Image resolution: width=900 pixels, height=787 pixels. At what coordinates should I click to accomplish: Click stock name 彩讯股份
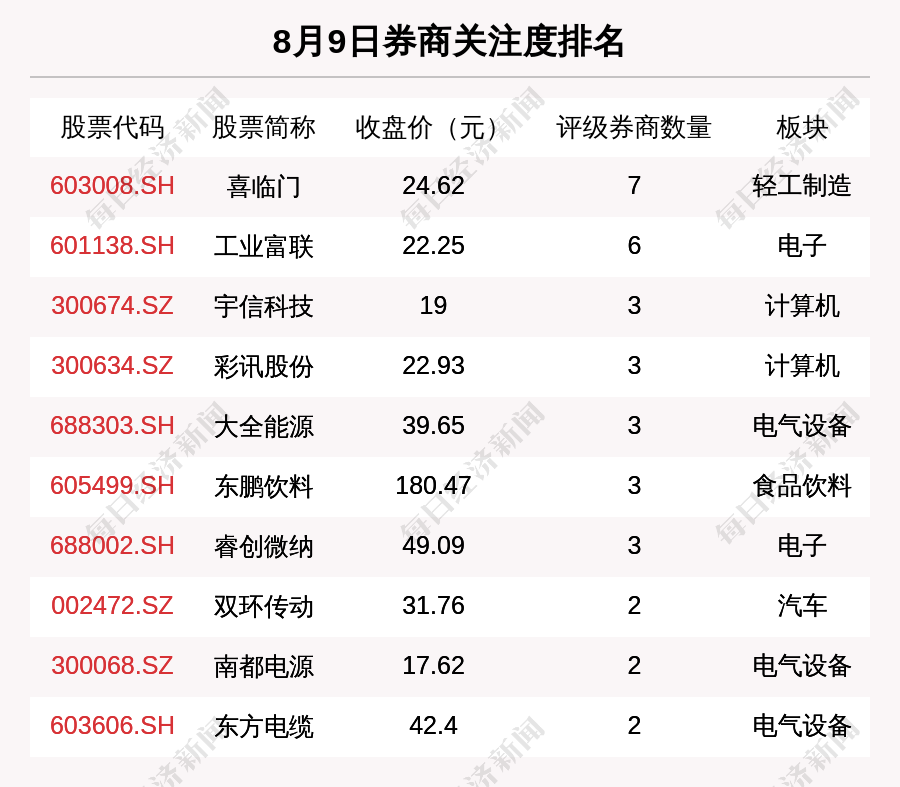click(x=263, y=366)
